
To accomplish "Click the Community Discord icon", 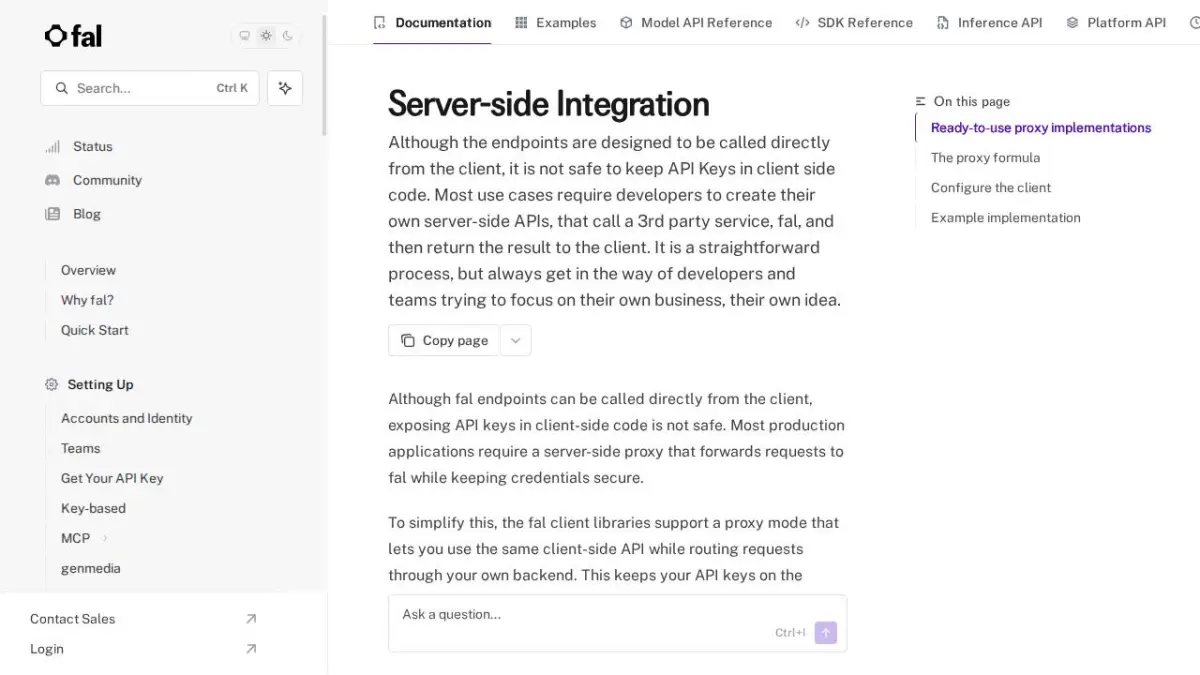I will tap(52, 180).
